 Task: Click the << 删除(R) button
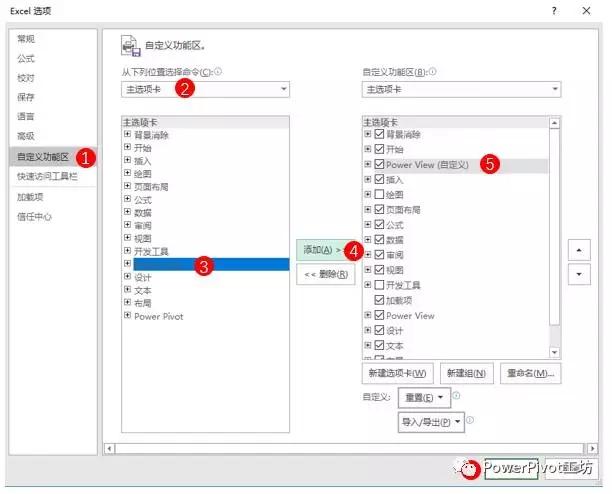[x=326, y=274]
